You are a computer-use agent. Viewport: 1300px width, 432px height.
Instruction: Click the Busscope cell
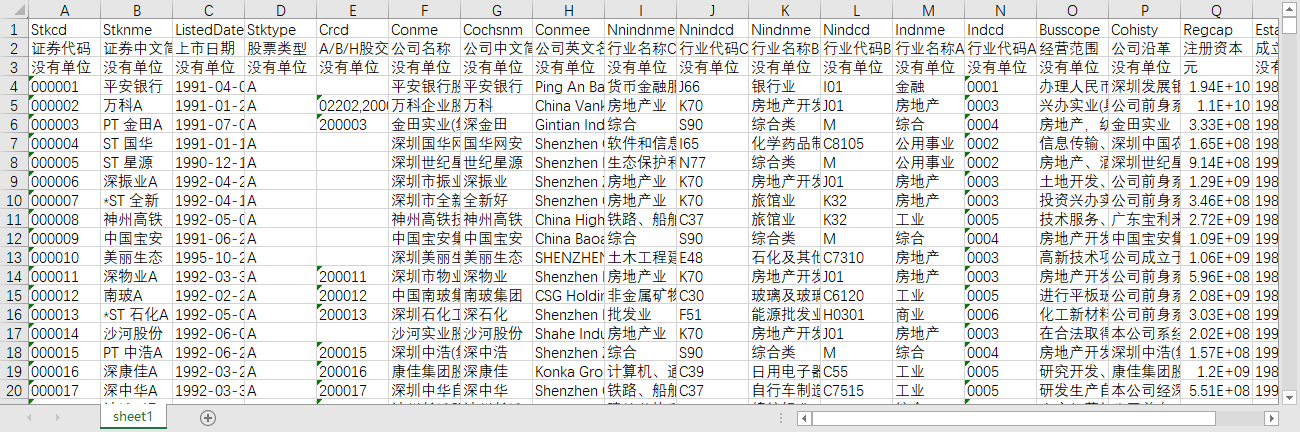pos(1072,30)
